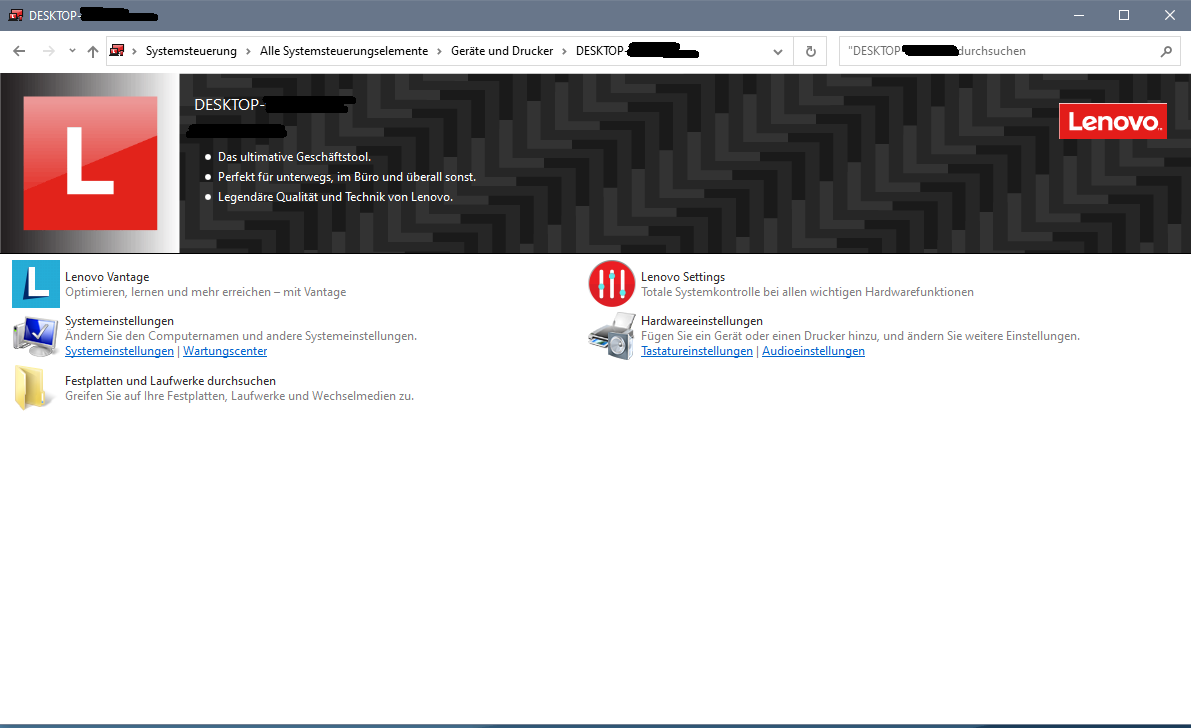Viewport: 1191px width, 728px height.
Task: Click 'Totale Systemkontrolle' description text
Action: click(807, 292)
